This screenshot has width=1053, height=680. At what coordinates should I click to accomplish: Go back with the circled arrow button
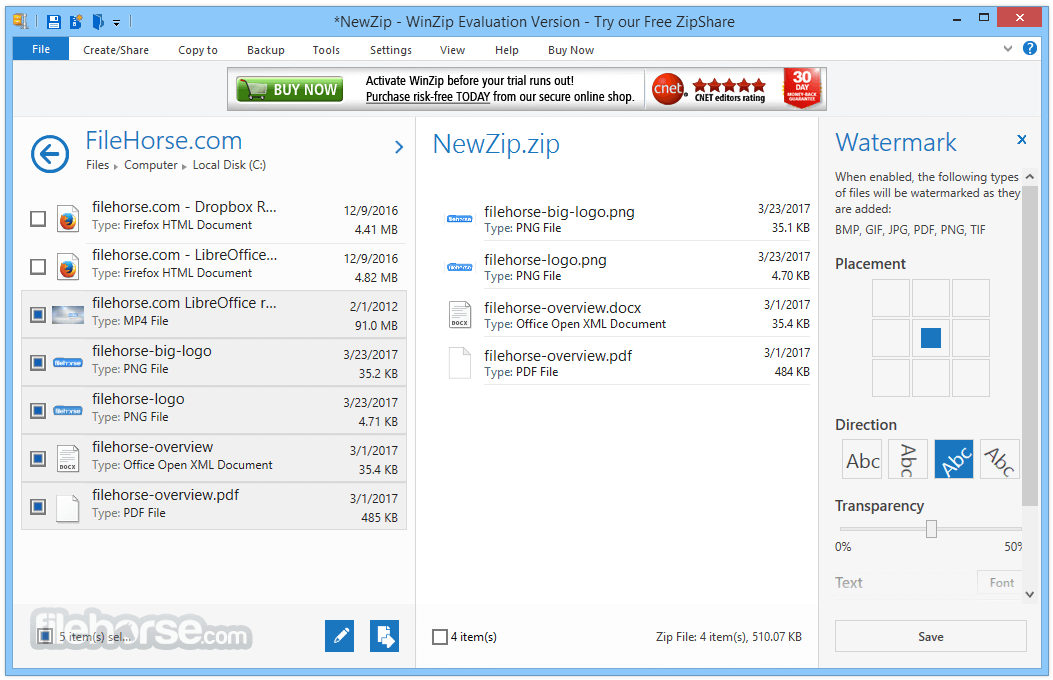(x=50, y=154)
